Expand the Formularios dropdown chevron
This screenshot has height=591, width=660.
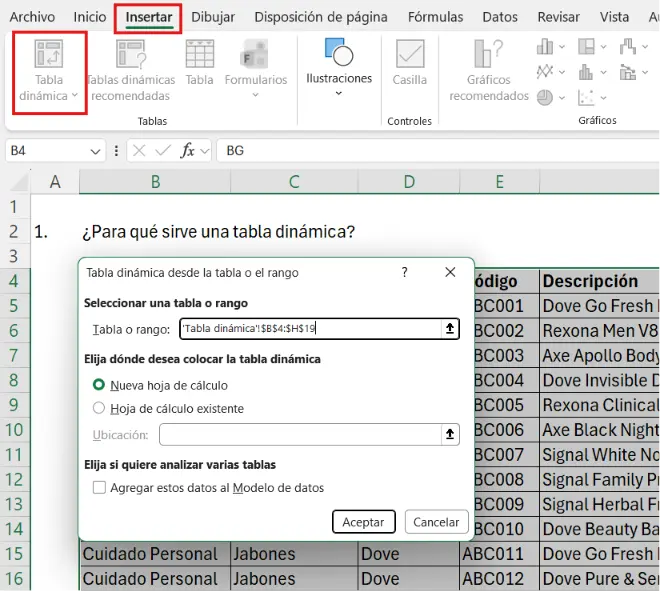255,95
